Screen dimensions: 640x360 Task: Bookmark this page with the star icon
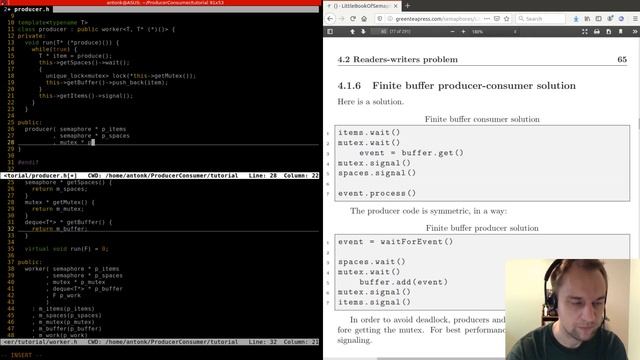[507, 19]
